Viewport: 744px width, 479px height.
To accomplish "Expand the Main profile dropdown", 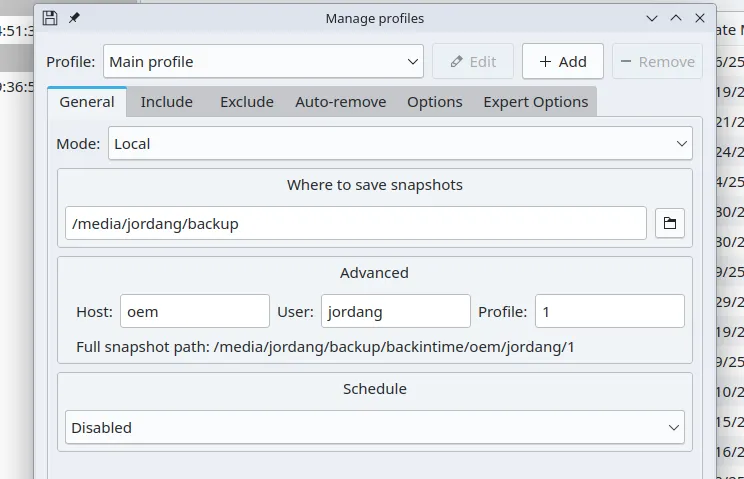I will point(263,61).
